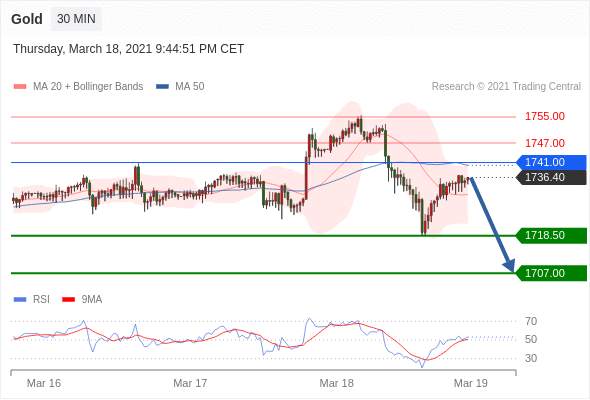
Task: Click the '9MA' legend label
Action: pos(92,300)
